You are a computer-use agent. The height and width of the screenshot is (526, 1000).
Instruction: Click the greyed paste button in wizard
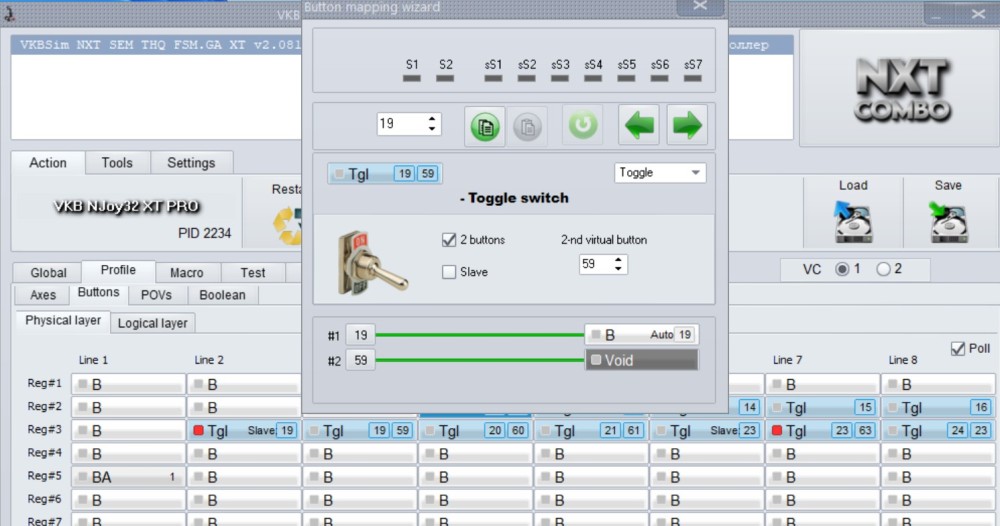point(527,126)
